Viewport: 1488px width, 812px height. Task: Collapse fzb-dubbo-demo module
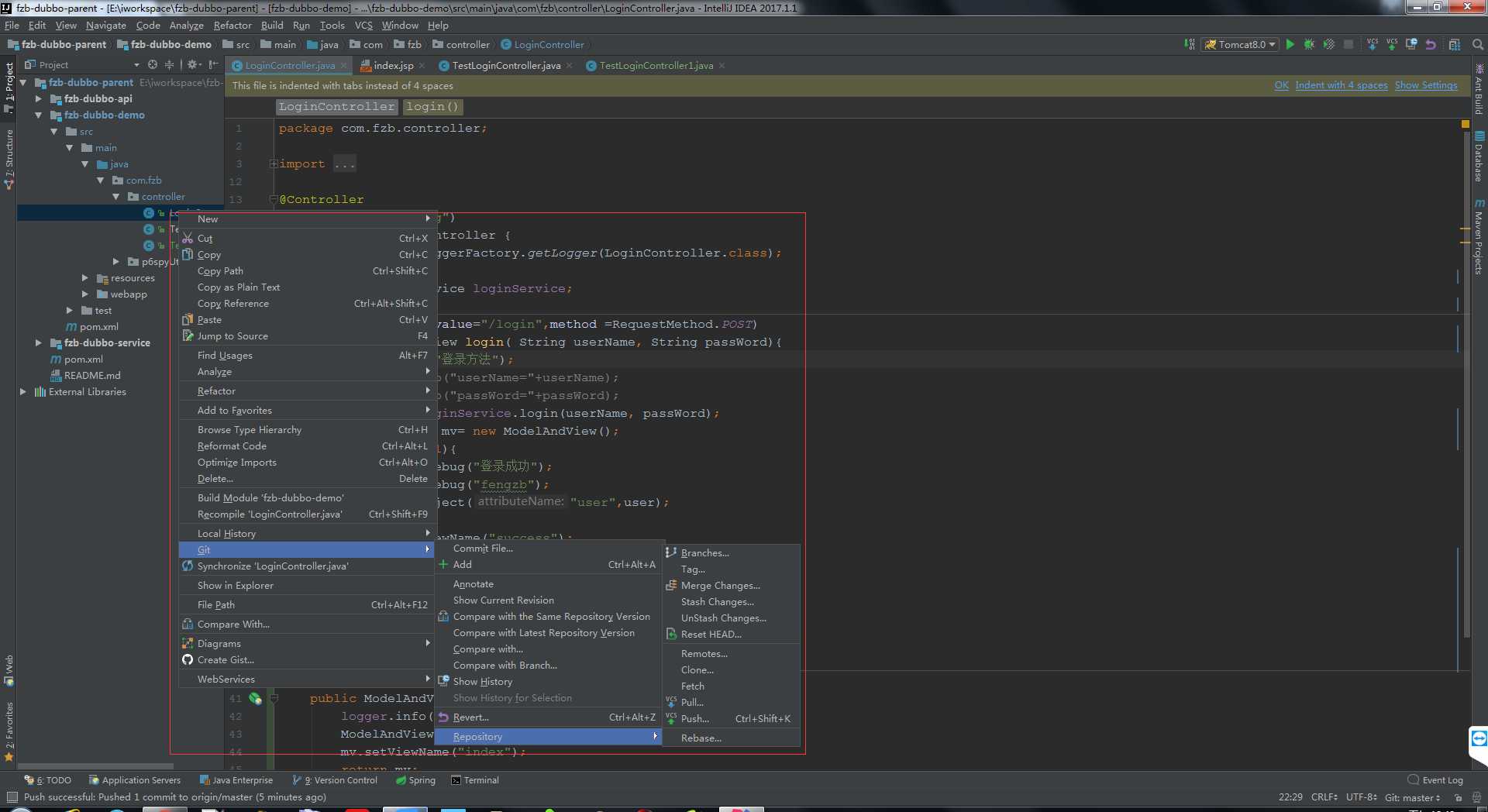tap(38, 115)
